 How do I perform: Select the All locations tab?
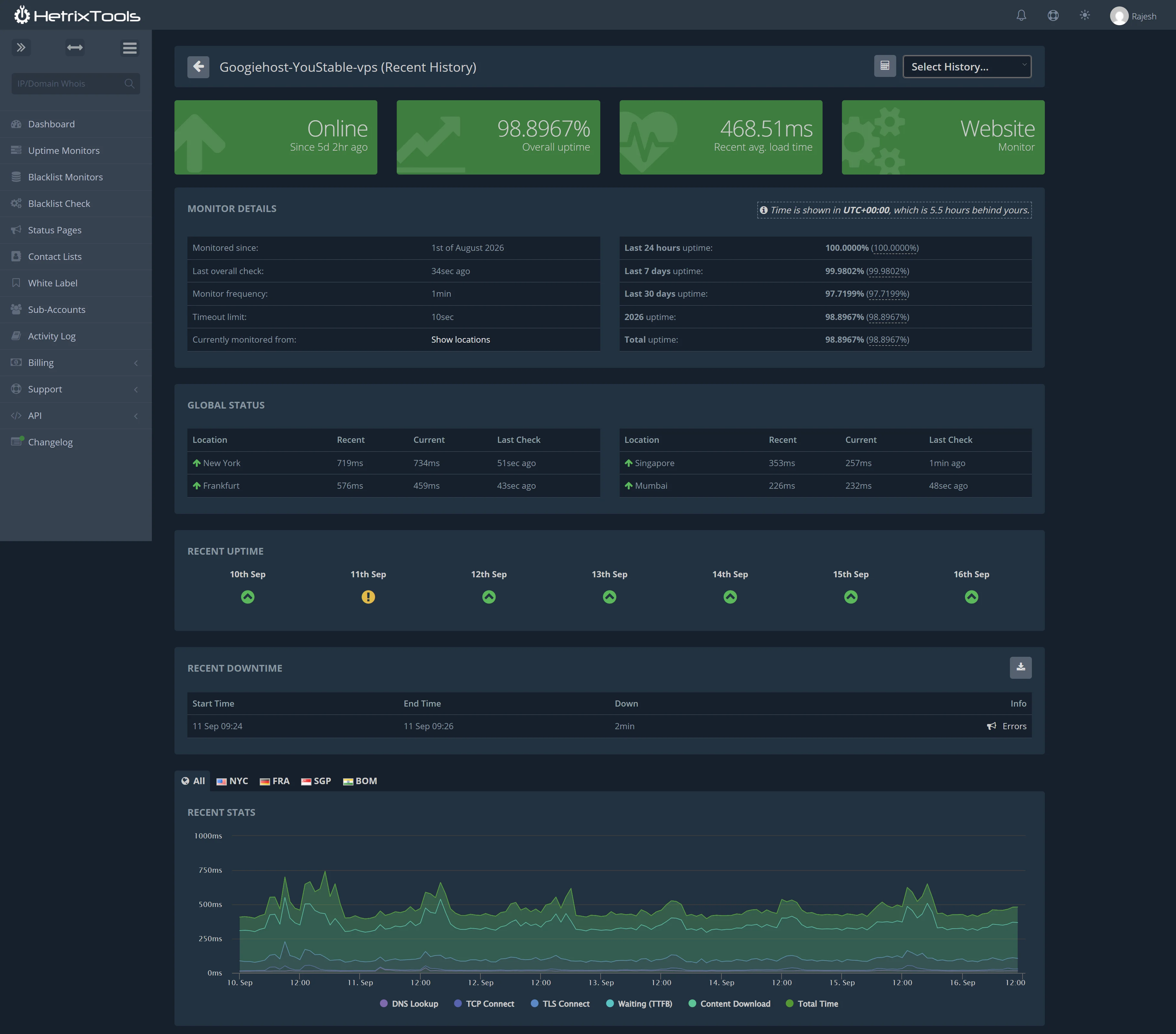point(193,781)
